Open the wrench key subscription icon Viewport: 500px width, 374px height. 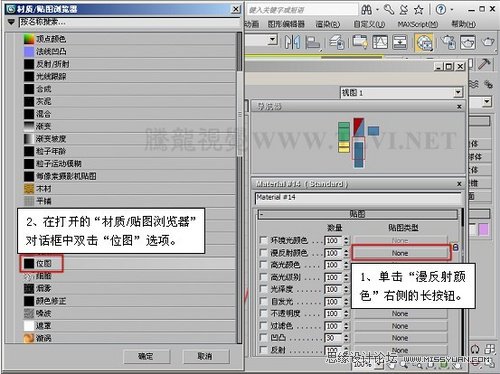pyautogui.click(x=389, y=10)
